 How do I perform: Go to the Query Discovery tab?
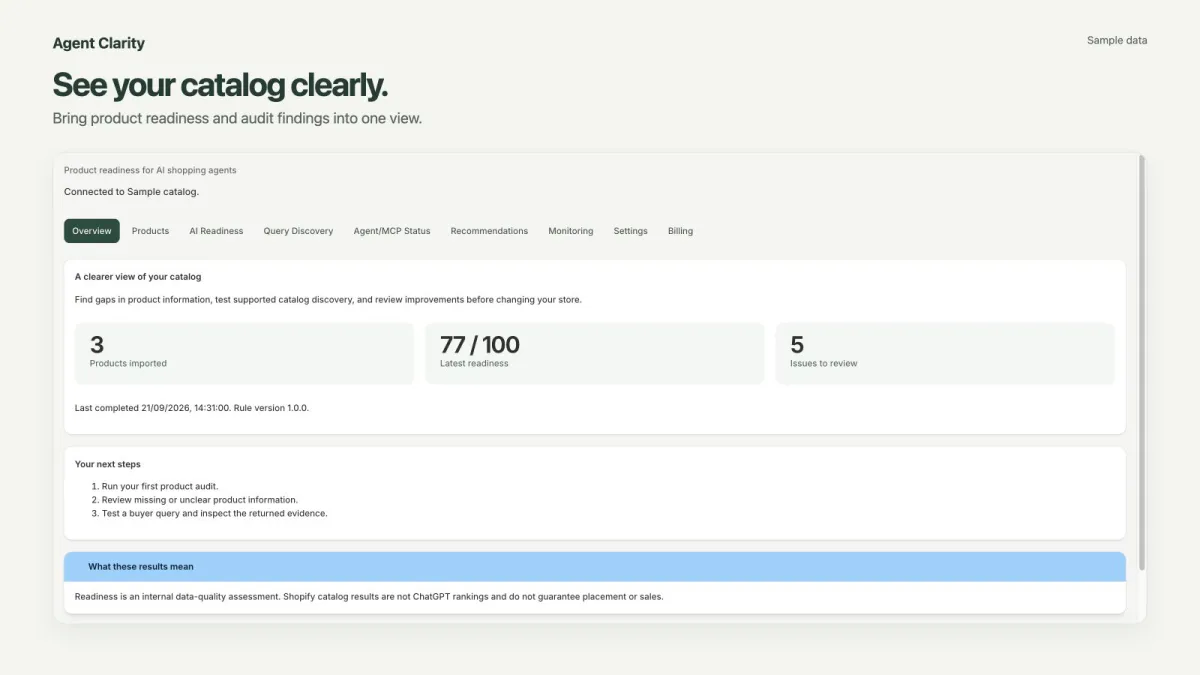298,231
